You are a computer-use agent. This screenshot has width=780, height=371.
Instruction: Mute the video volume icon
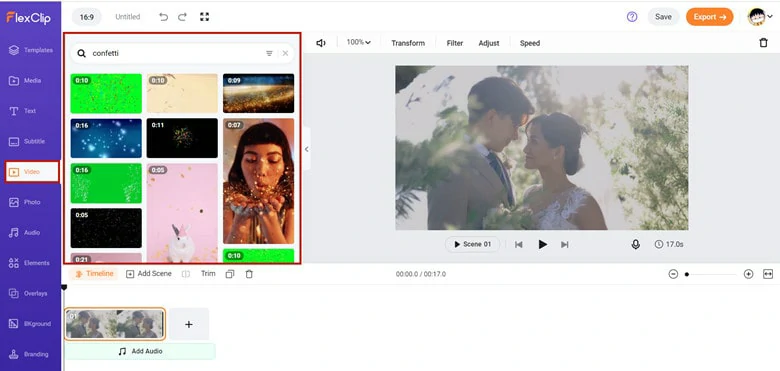[x=321, y=43]
